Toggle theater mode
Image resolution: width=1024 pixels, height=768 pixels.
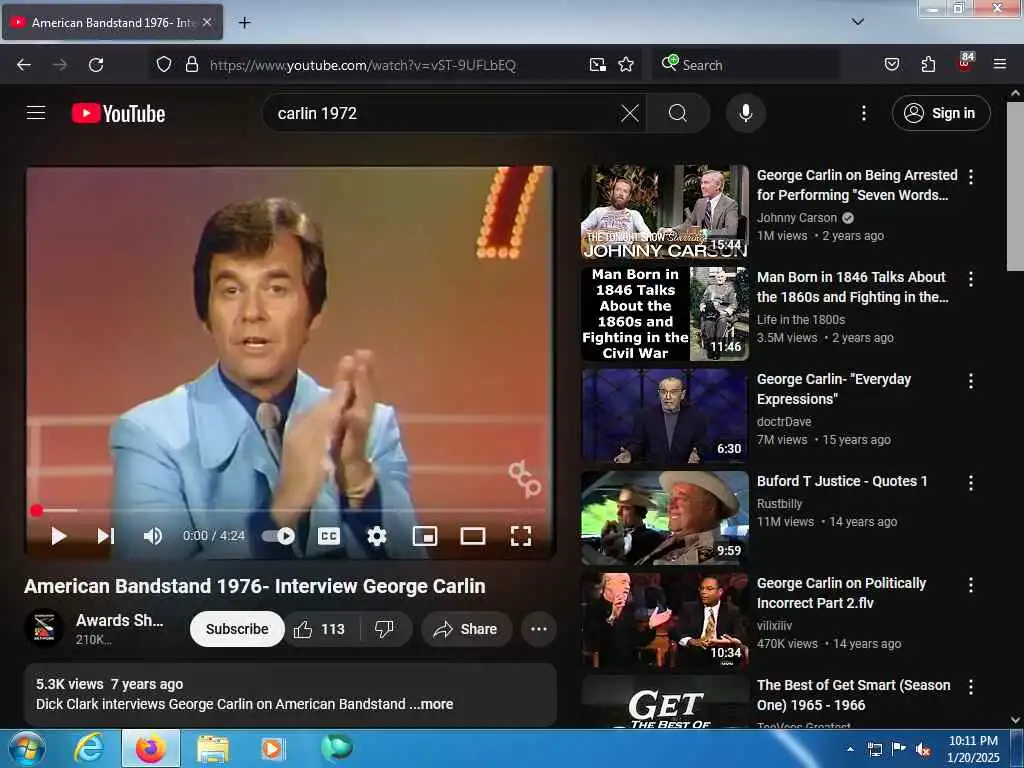click(473, 536)
